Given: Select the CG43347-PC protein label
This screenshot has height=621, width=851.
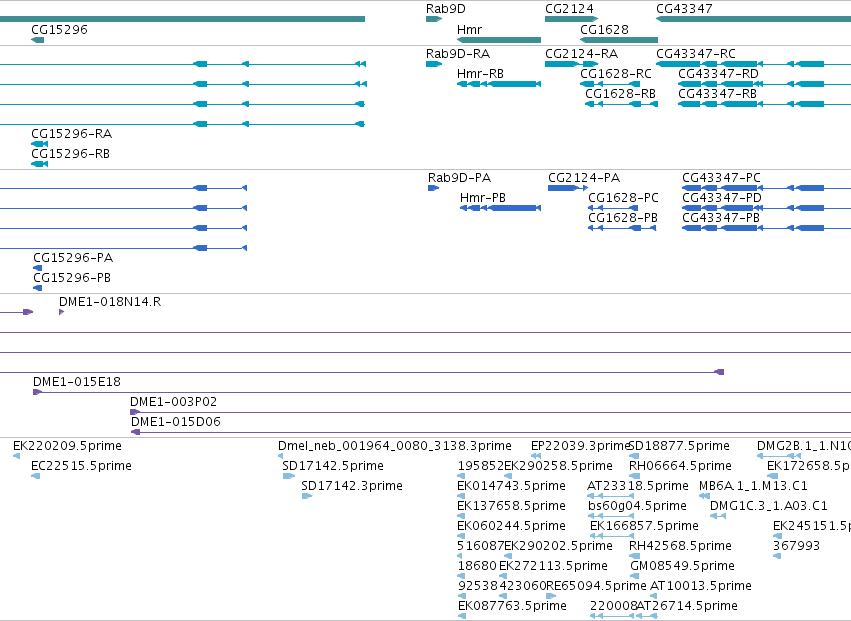Looking at the screenshot, I should point(721,178).
